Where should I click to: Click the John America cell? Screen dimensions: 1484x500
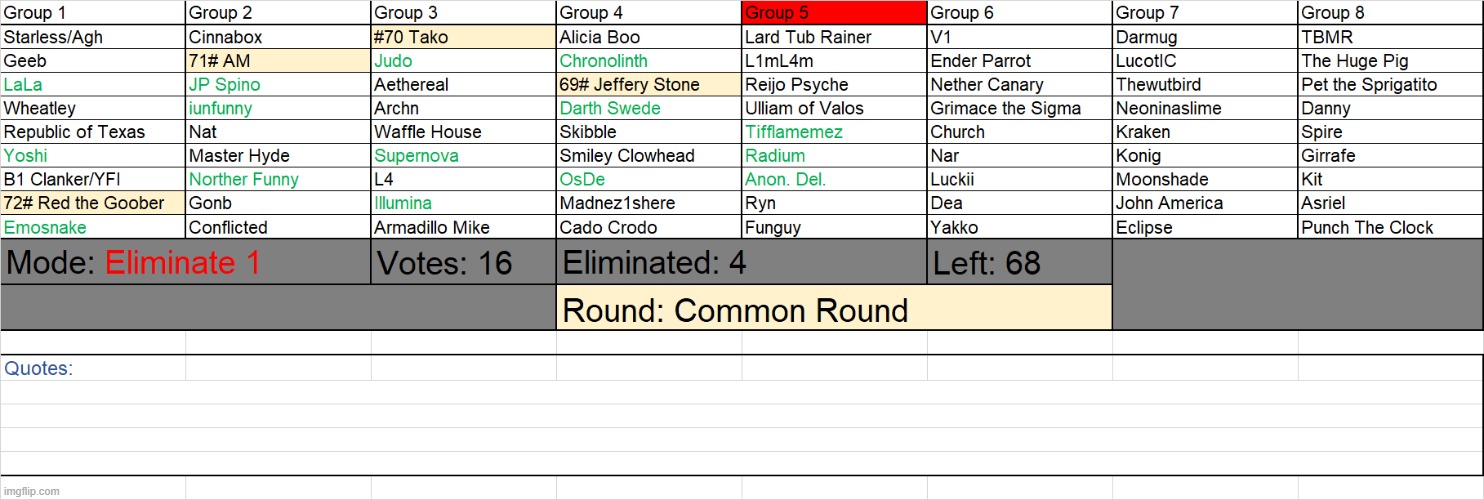point(1169,203)
